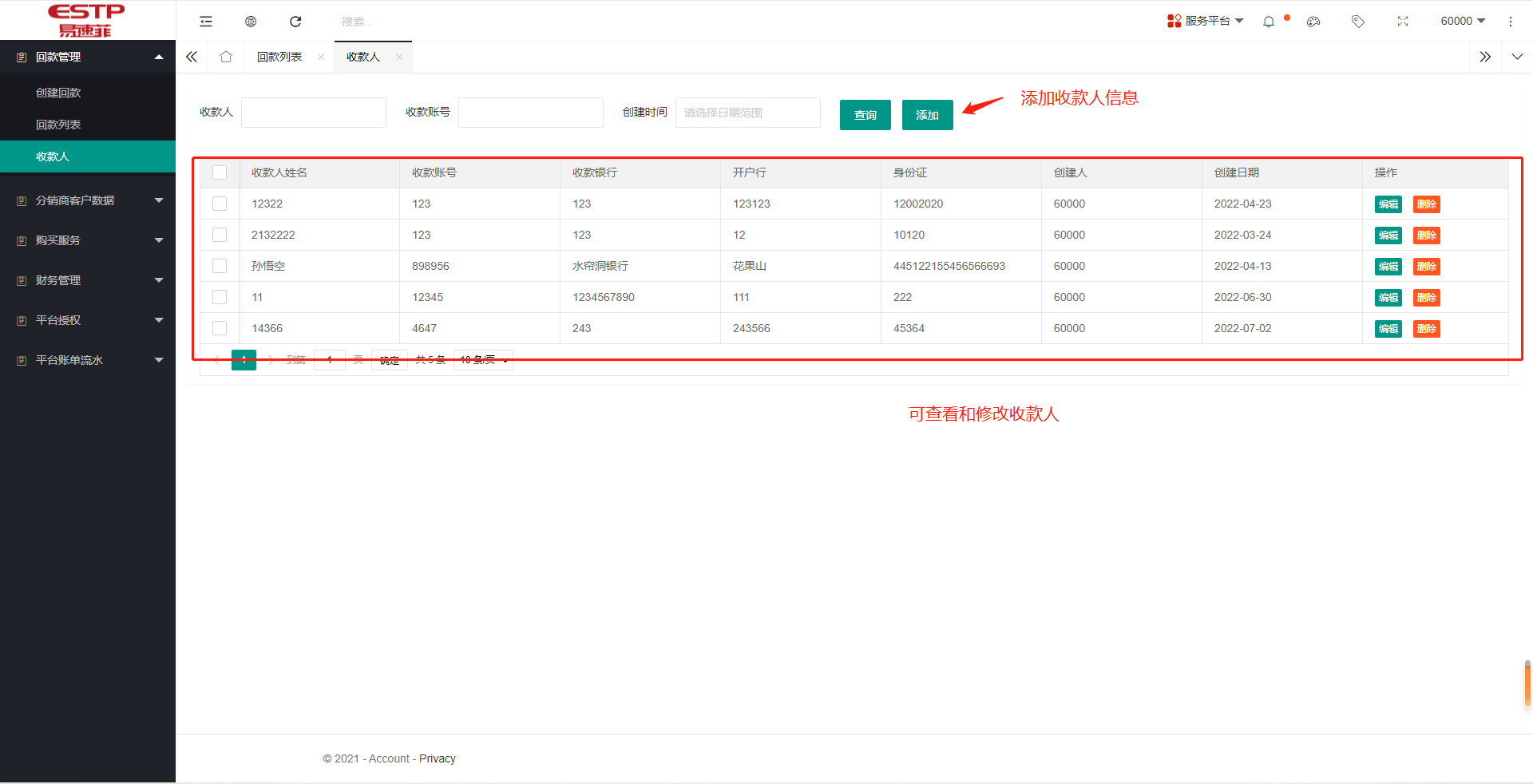
Task: Open 创建回款 in the sidebar
Action: 58,93
